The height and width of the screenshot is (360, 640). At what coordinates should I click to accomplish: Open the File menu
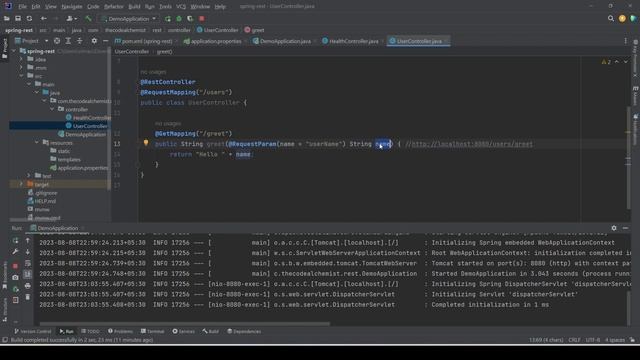(22, 7)
